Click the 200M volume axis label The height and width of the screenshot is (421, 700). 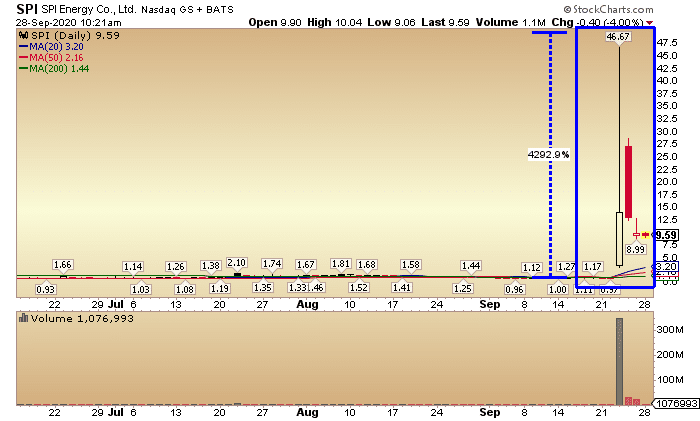[670, 354]
